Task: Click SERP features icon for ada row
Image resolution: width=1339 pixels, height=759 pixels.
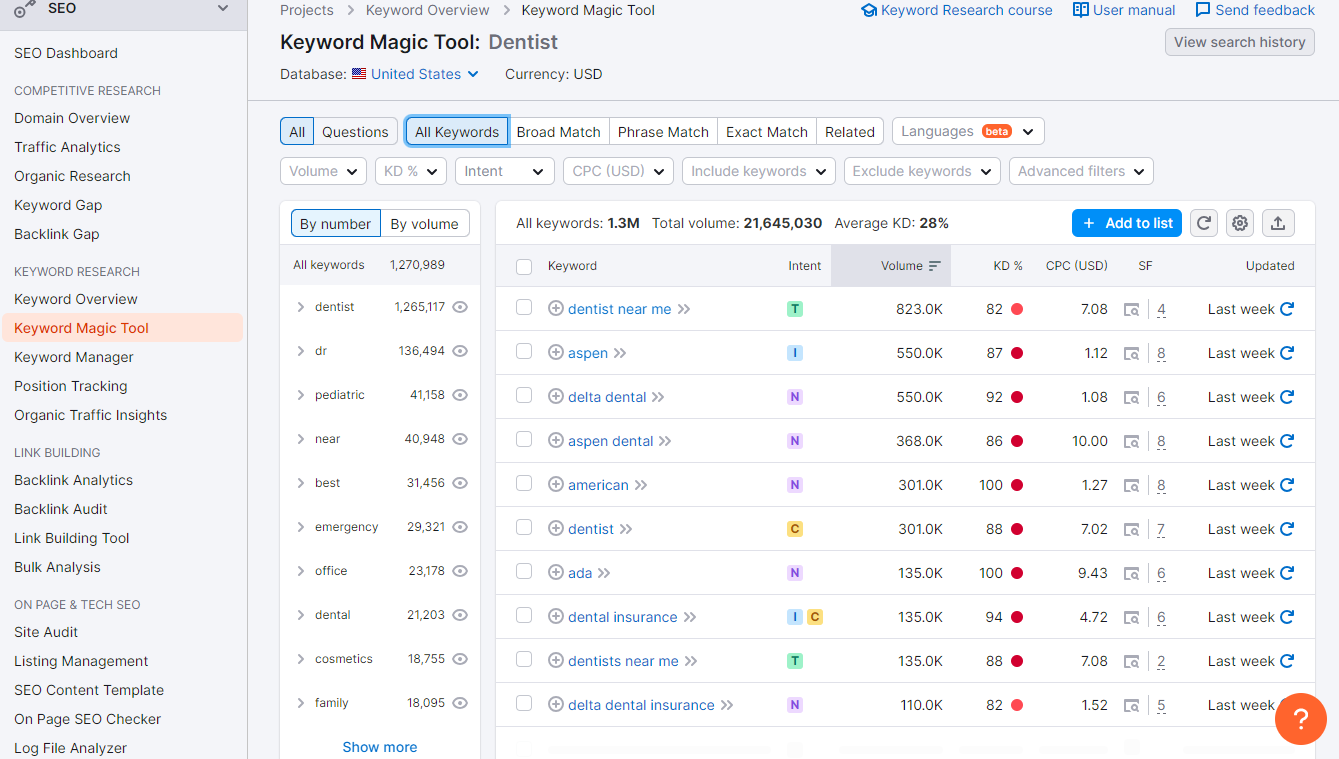Action: click(x=1131, y=573)
